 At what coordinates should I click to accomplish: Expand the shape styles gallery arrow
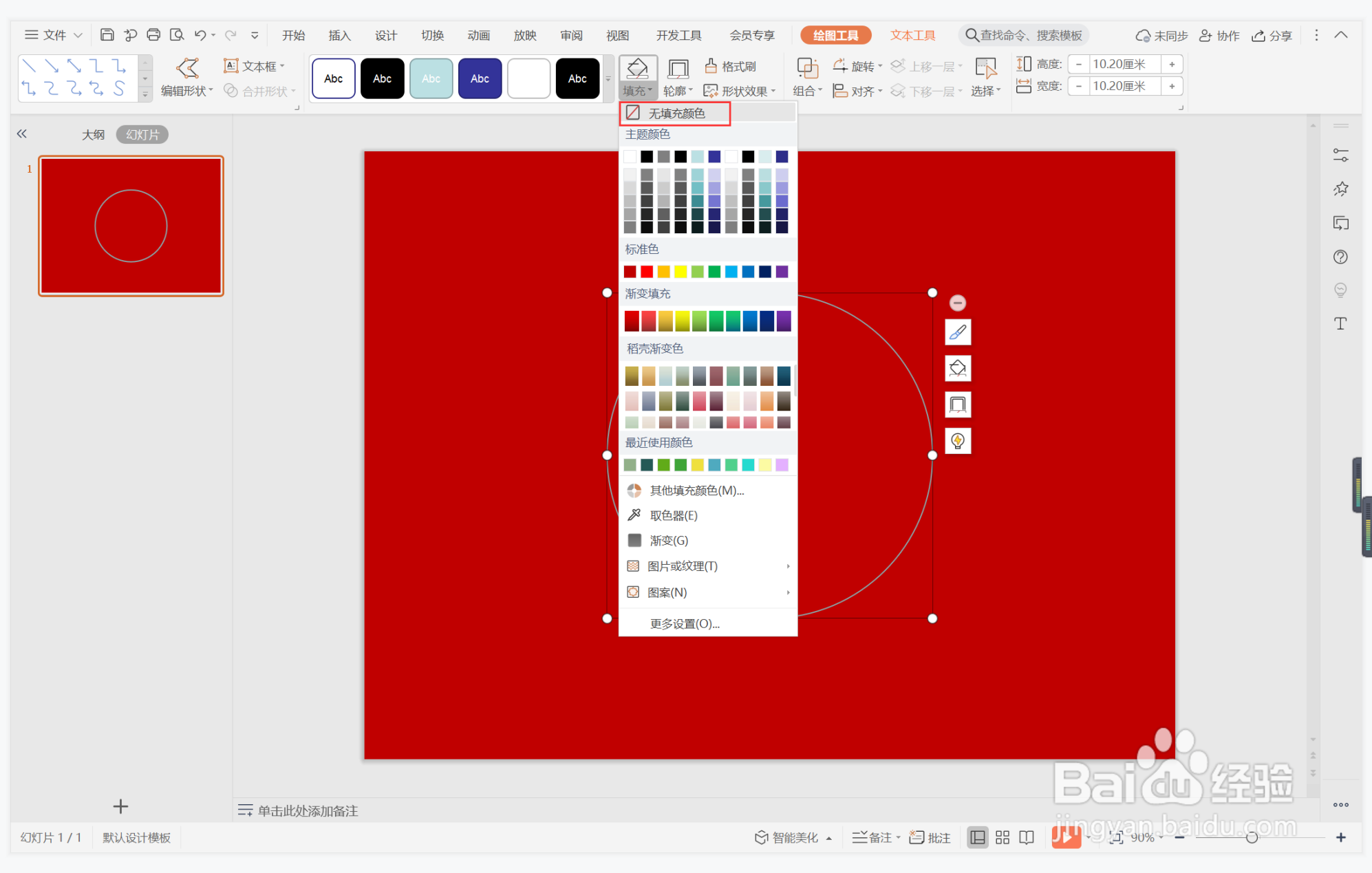tap(608, 78)
